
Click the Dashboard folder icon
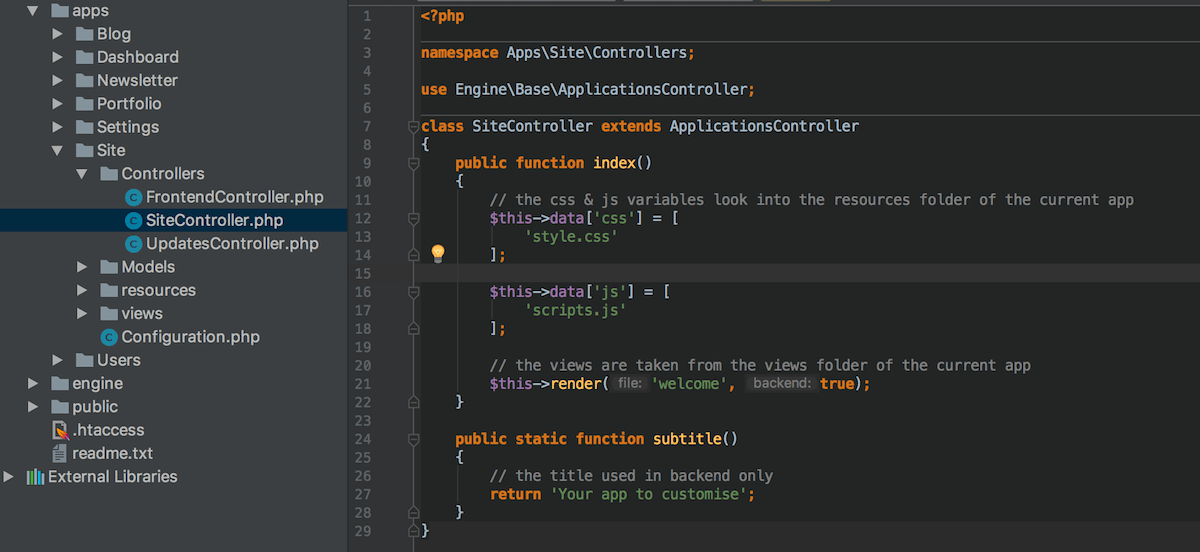[x=84, y=57]
